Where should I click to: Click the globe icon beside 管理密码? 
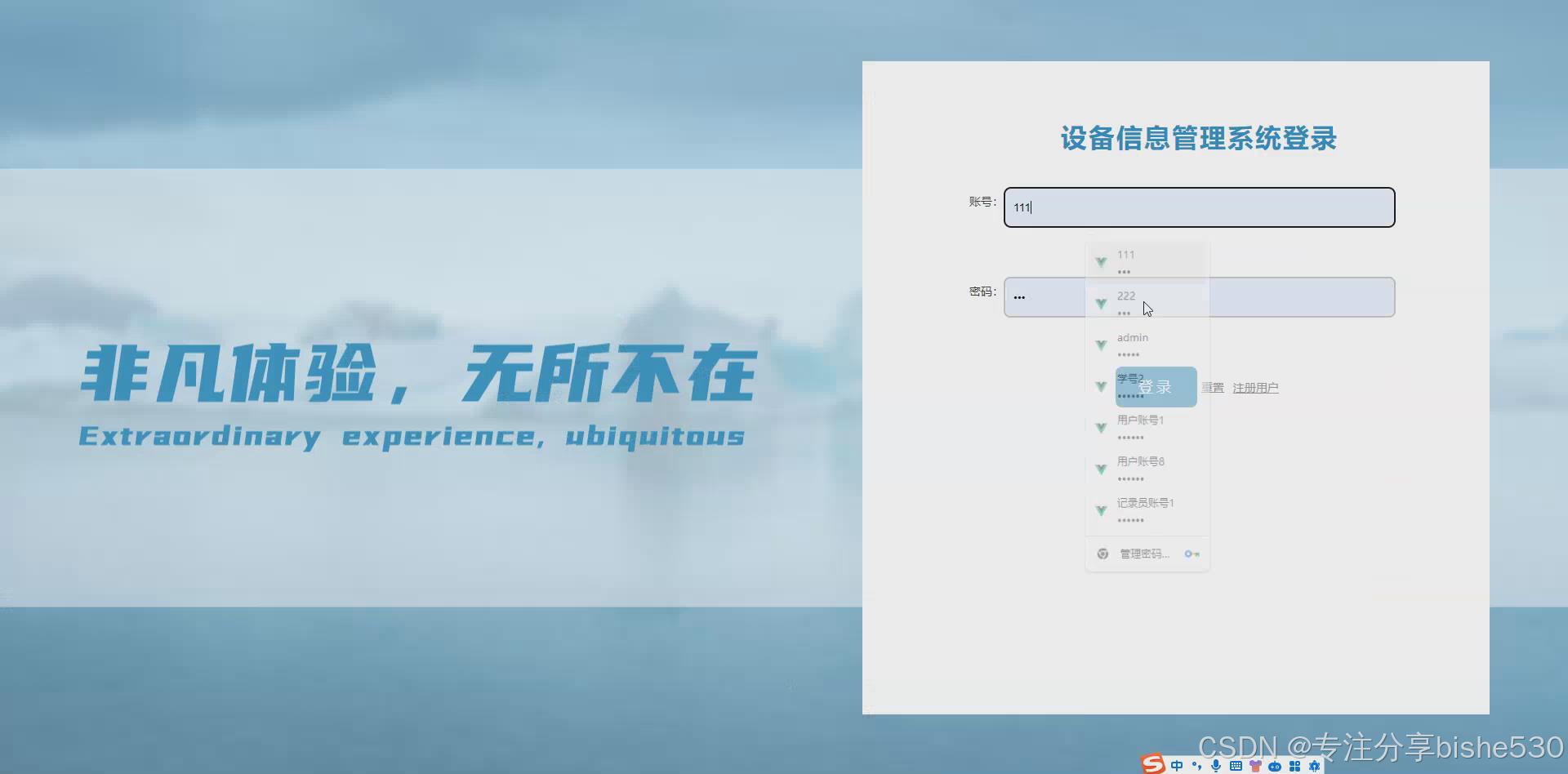1102,554
